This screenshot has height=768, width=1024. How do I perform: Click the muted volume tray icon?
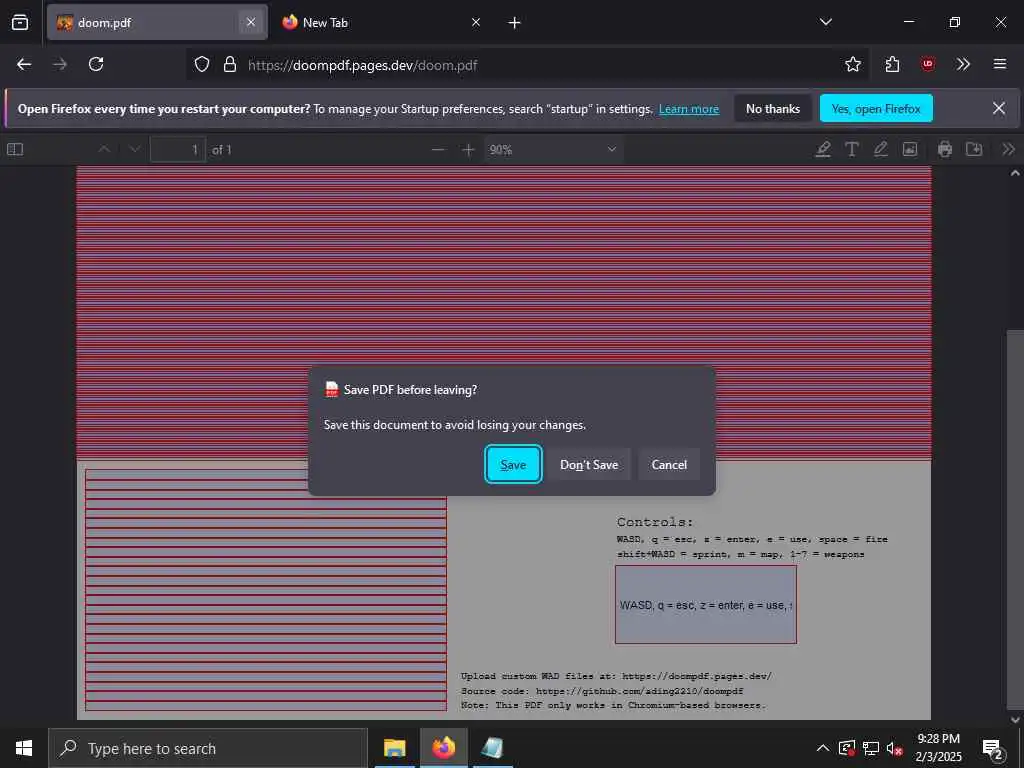click(894, 748)
